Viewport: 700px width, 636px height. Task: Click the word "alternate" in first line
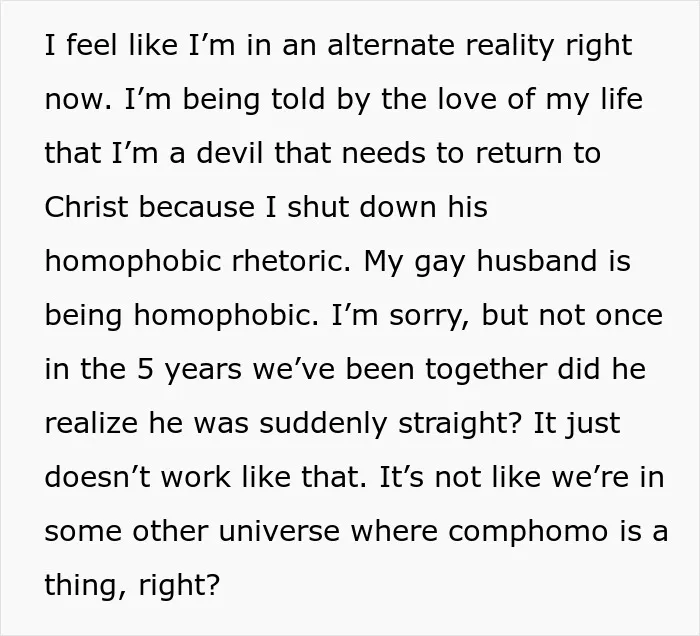click(391, 45)
